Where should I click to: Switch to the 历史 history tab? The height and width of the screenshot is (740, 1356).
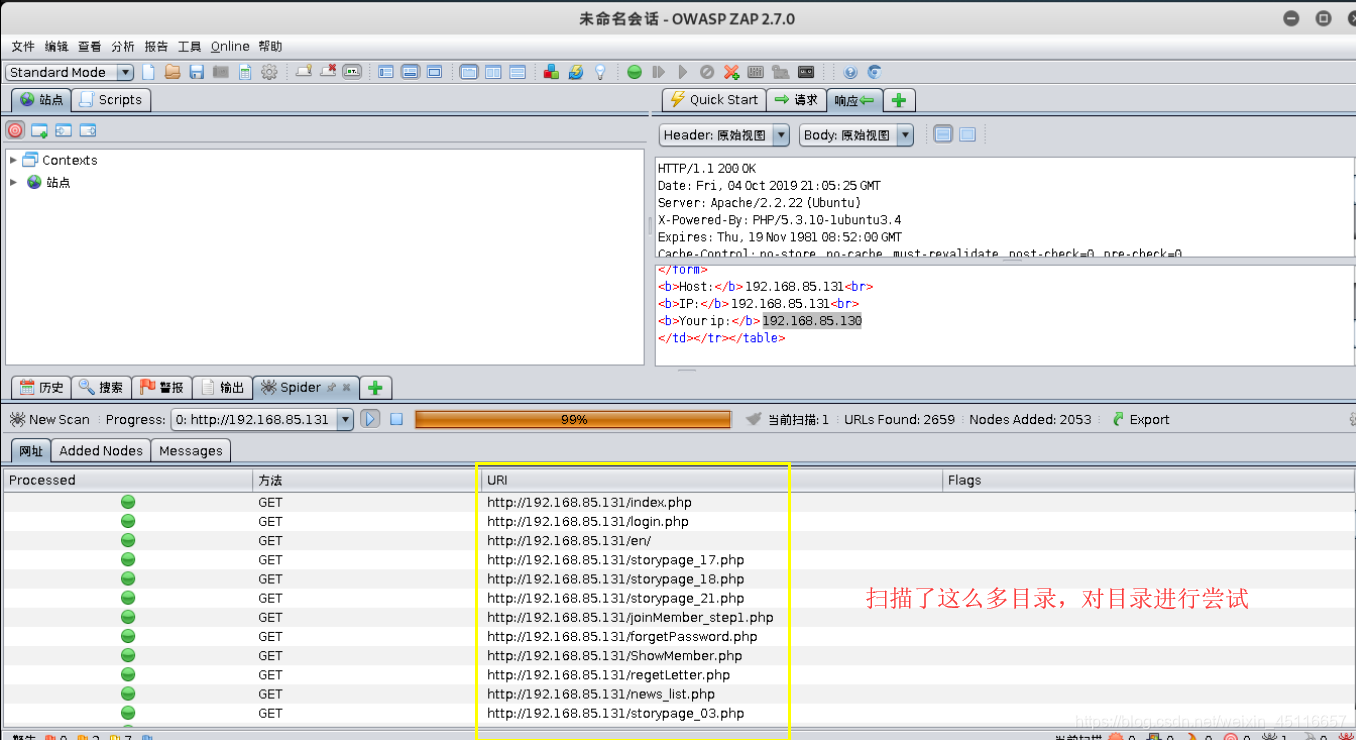coord(41,387)
